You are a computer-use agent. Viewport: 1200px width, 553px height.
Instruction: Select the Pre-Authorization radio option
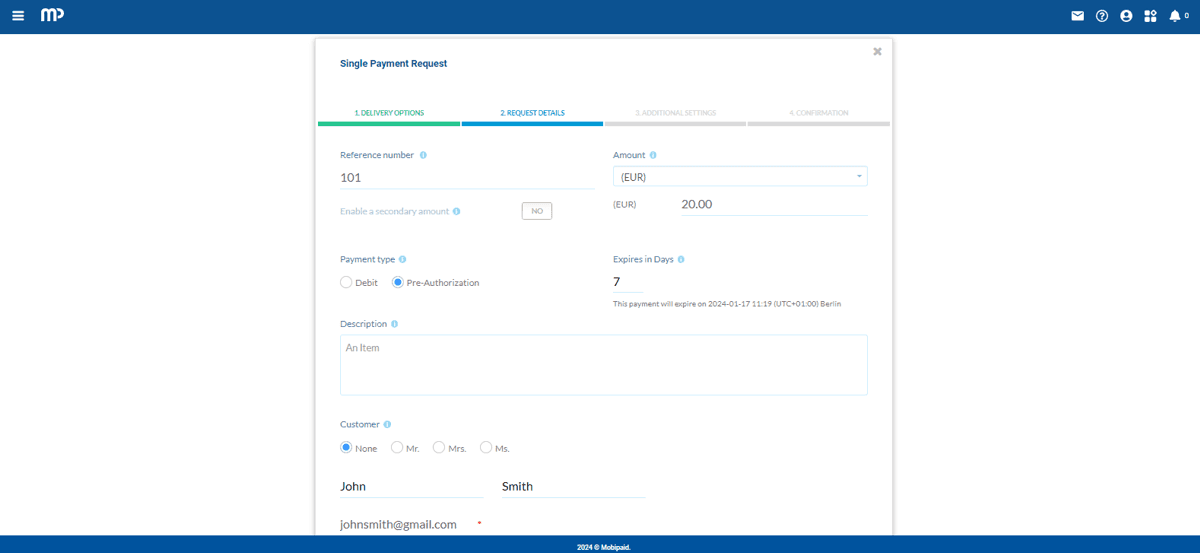click(398, 283)
